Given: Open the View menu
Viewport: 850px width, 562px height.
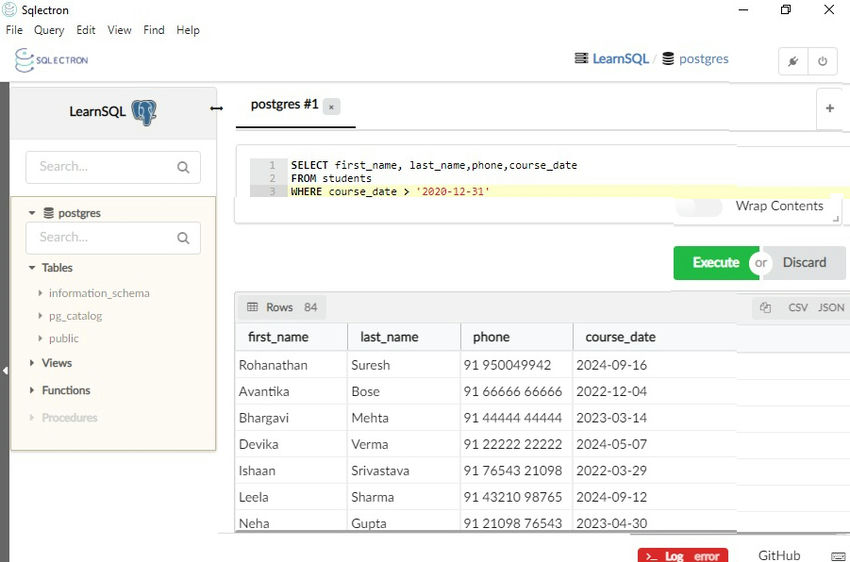Looking at the screenshot, I should 119,30.
